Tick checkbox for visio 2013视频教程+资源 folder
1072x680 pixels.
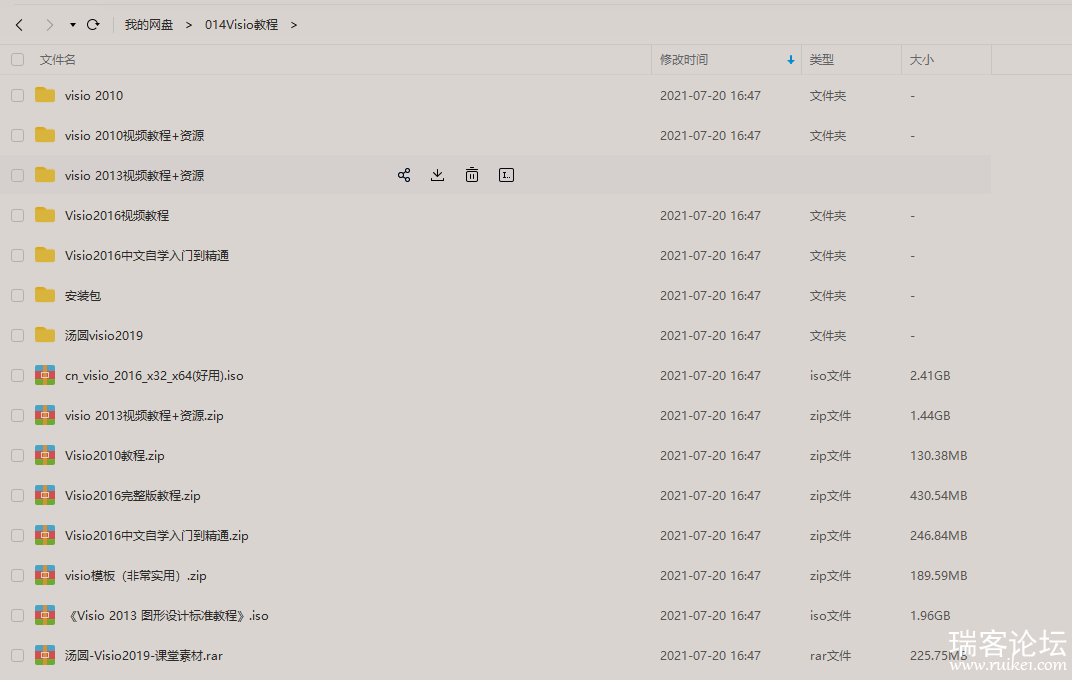[18, 176]
